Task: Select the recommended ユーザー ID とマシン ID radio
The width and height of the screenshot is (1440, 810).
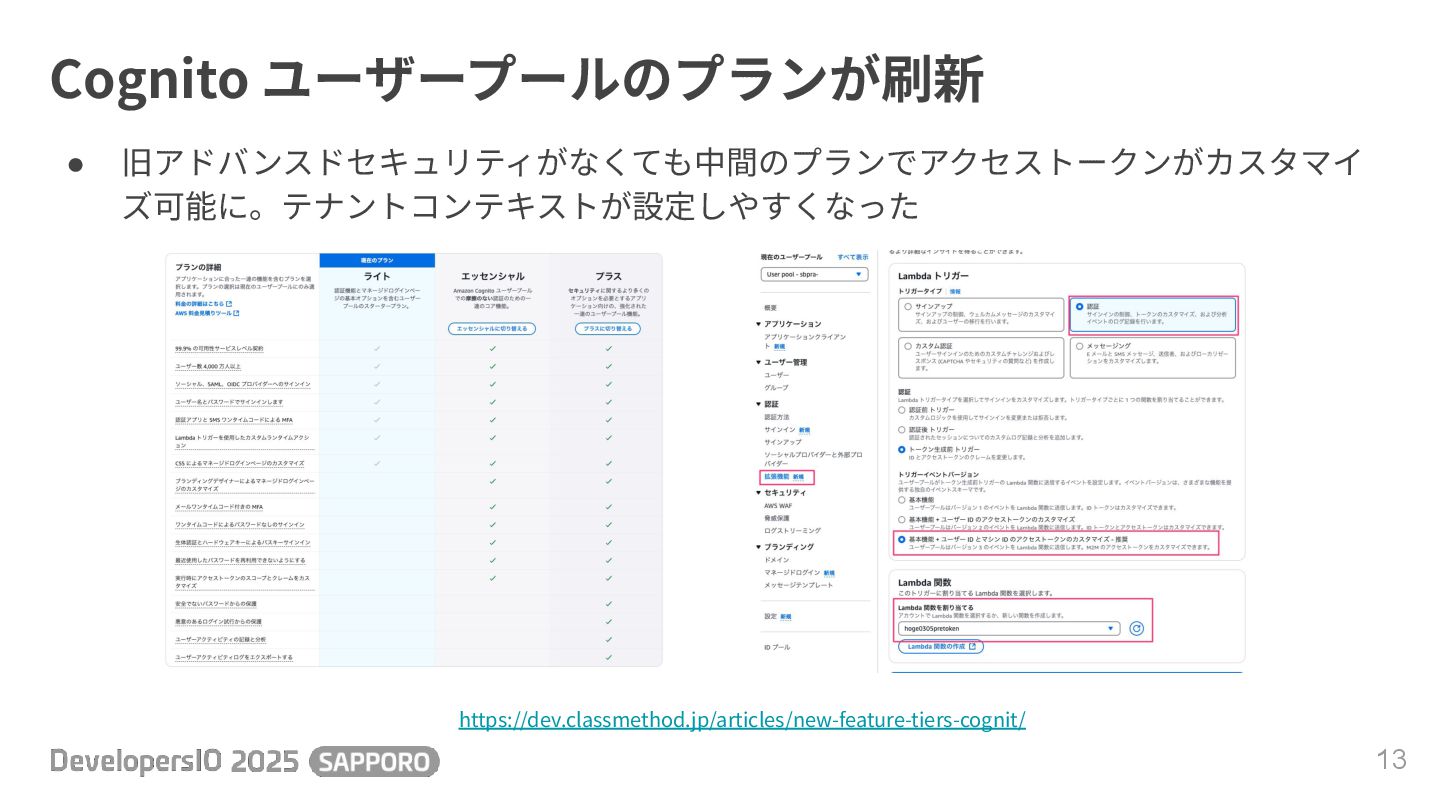Action: pyautogui.click(x=902, y=539)
